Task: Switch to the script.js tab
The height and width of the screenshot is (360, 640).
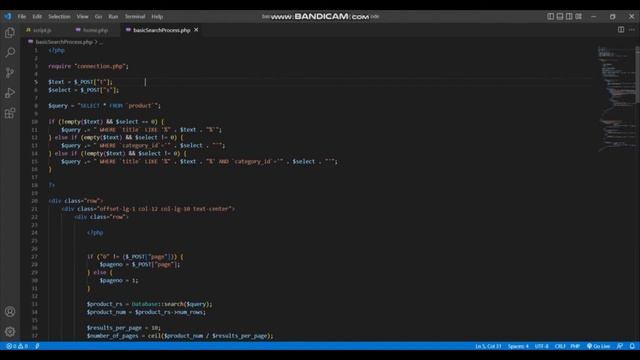Action: coord(42,30)
